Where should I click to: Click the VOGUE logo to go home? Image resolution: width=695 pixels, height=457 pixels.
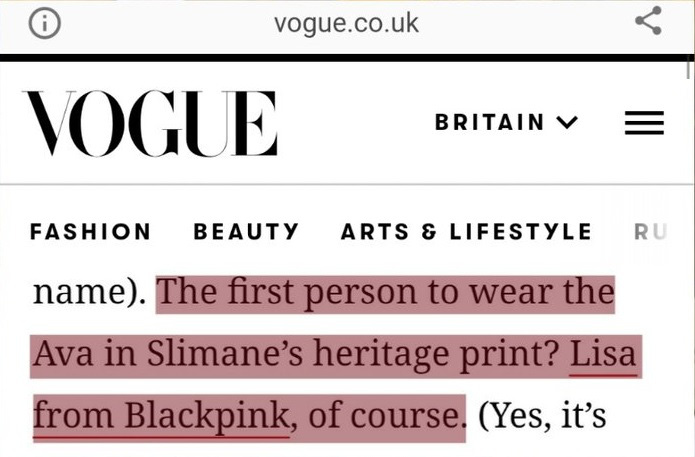click(150, 123)
